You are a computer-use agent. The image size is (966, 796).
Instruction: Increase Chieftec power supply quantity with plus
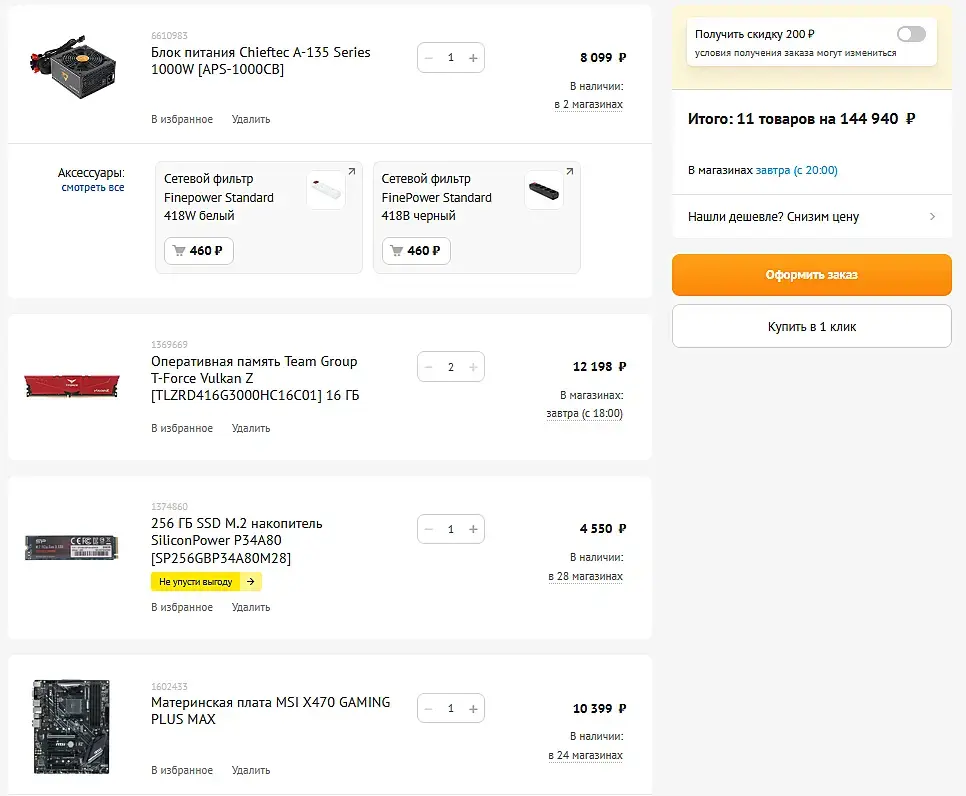point(473,58)
